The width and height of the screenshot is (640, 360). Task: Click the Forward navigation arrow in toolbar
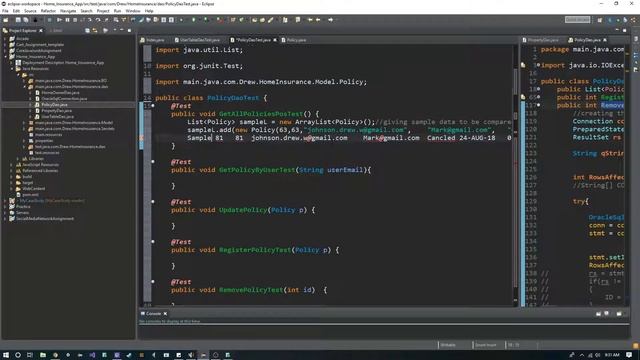330,20
